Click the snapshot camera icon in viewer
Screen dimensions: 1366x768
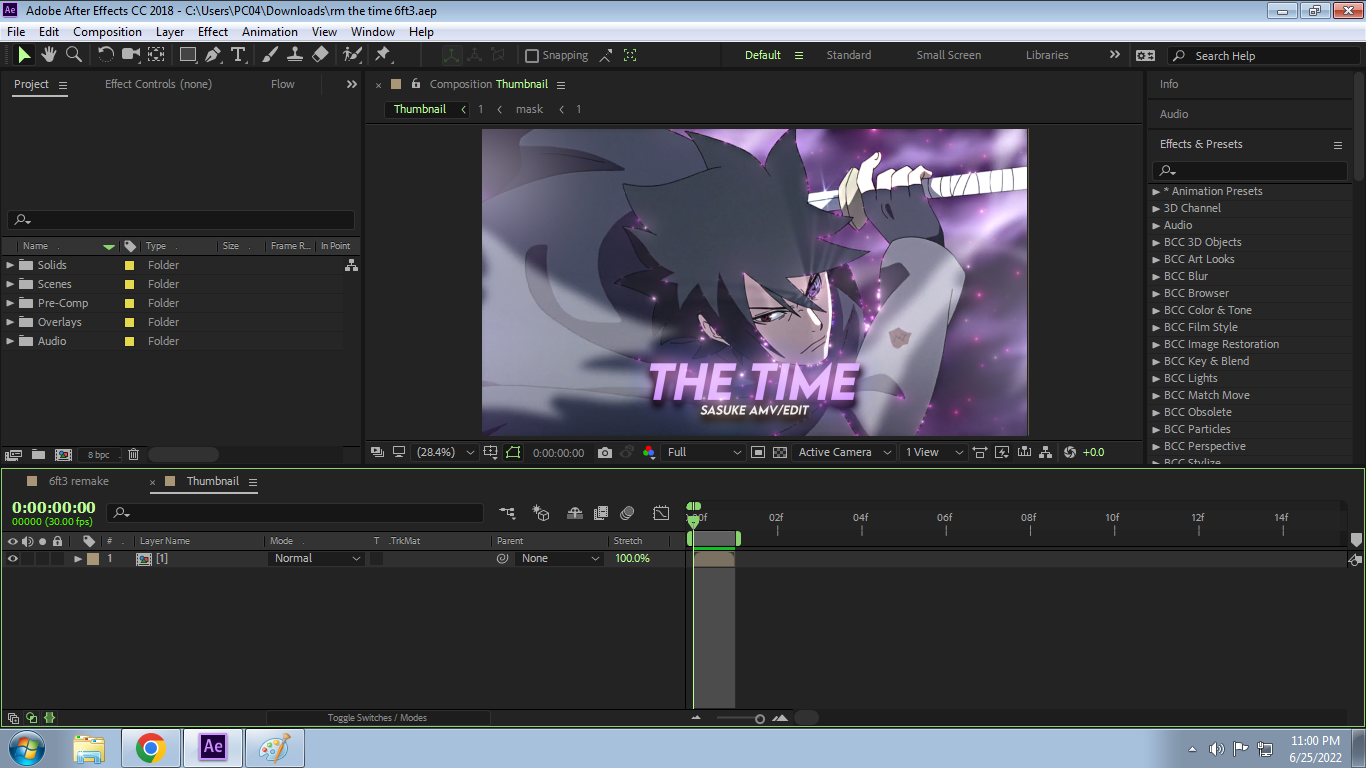[x=605, y=452]
